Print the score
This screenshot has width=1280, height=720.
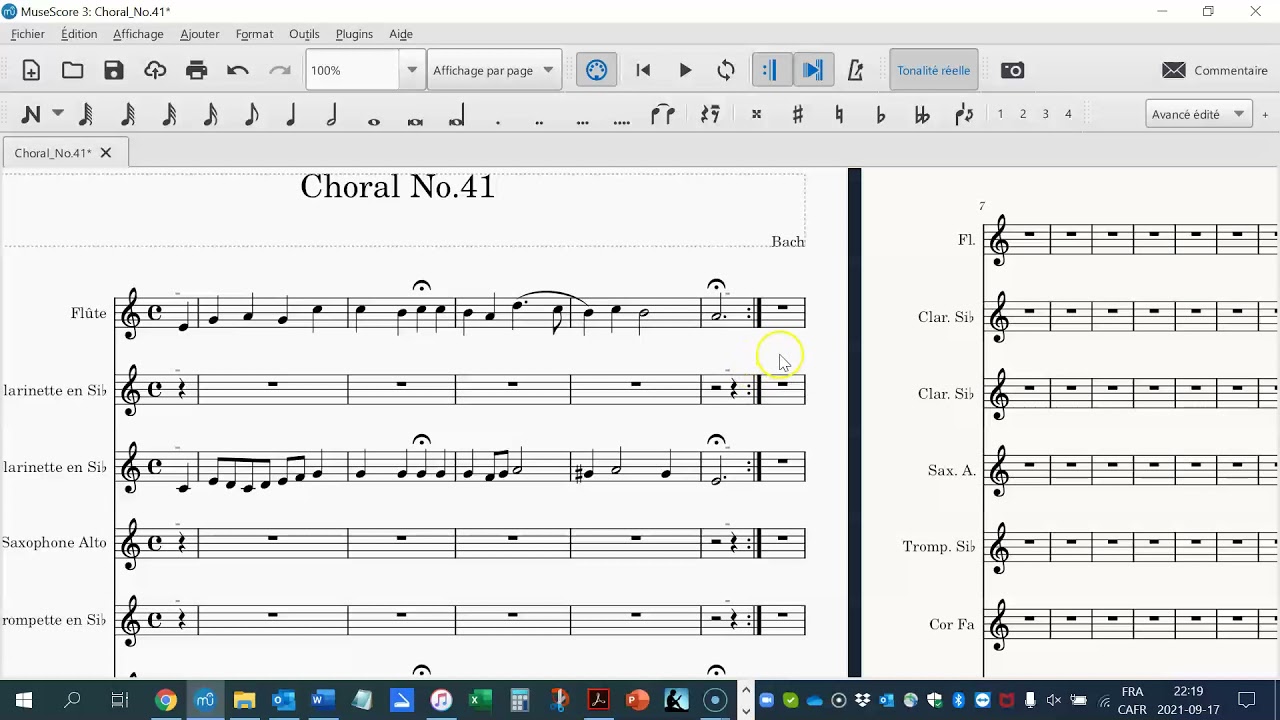[x=196, y=70]
